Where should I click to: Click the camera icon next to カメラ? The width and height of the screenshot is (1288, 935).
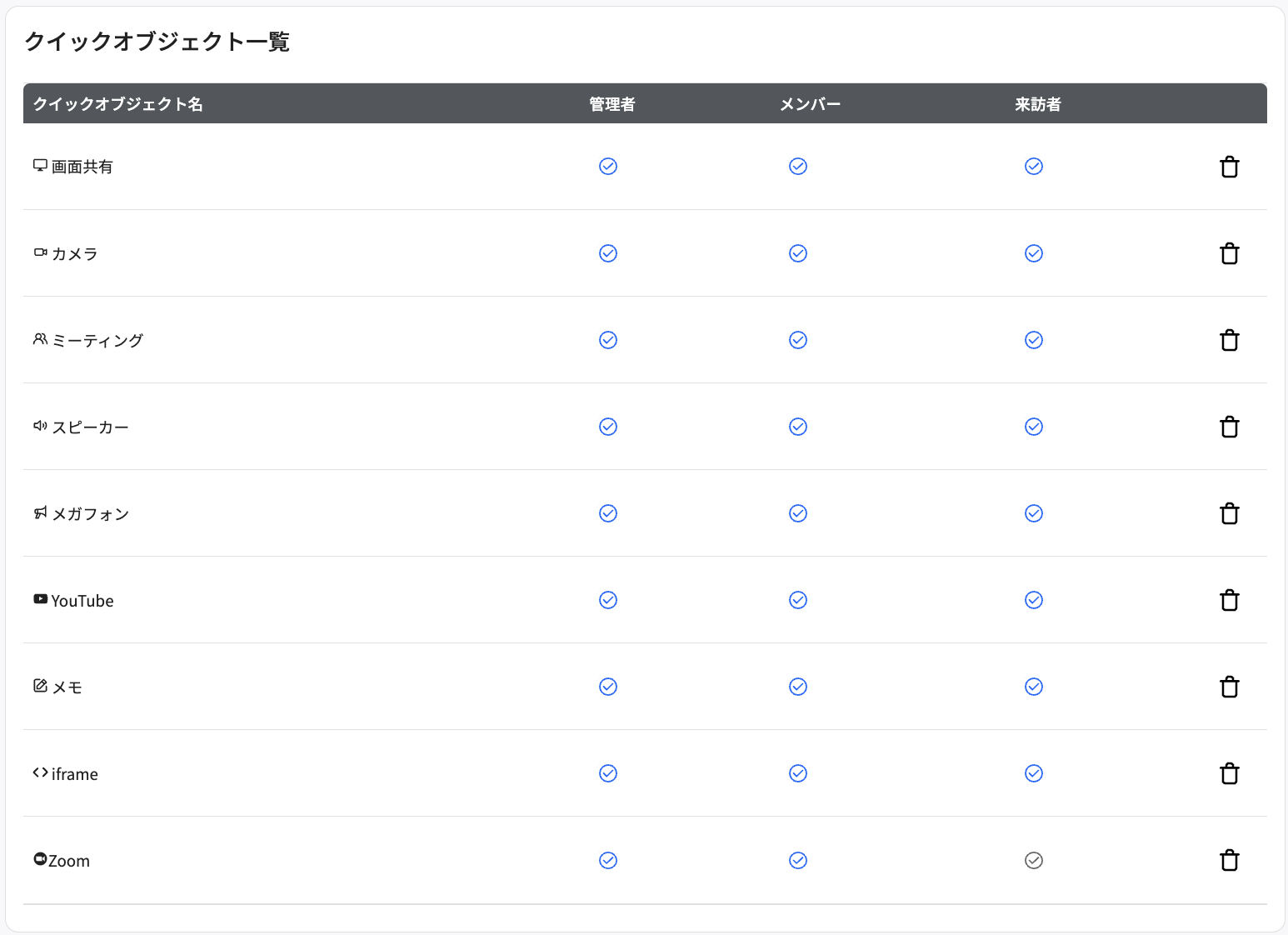pyautogui.click(x=39, y=252)
